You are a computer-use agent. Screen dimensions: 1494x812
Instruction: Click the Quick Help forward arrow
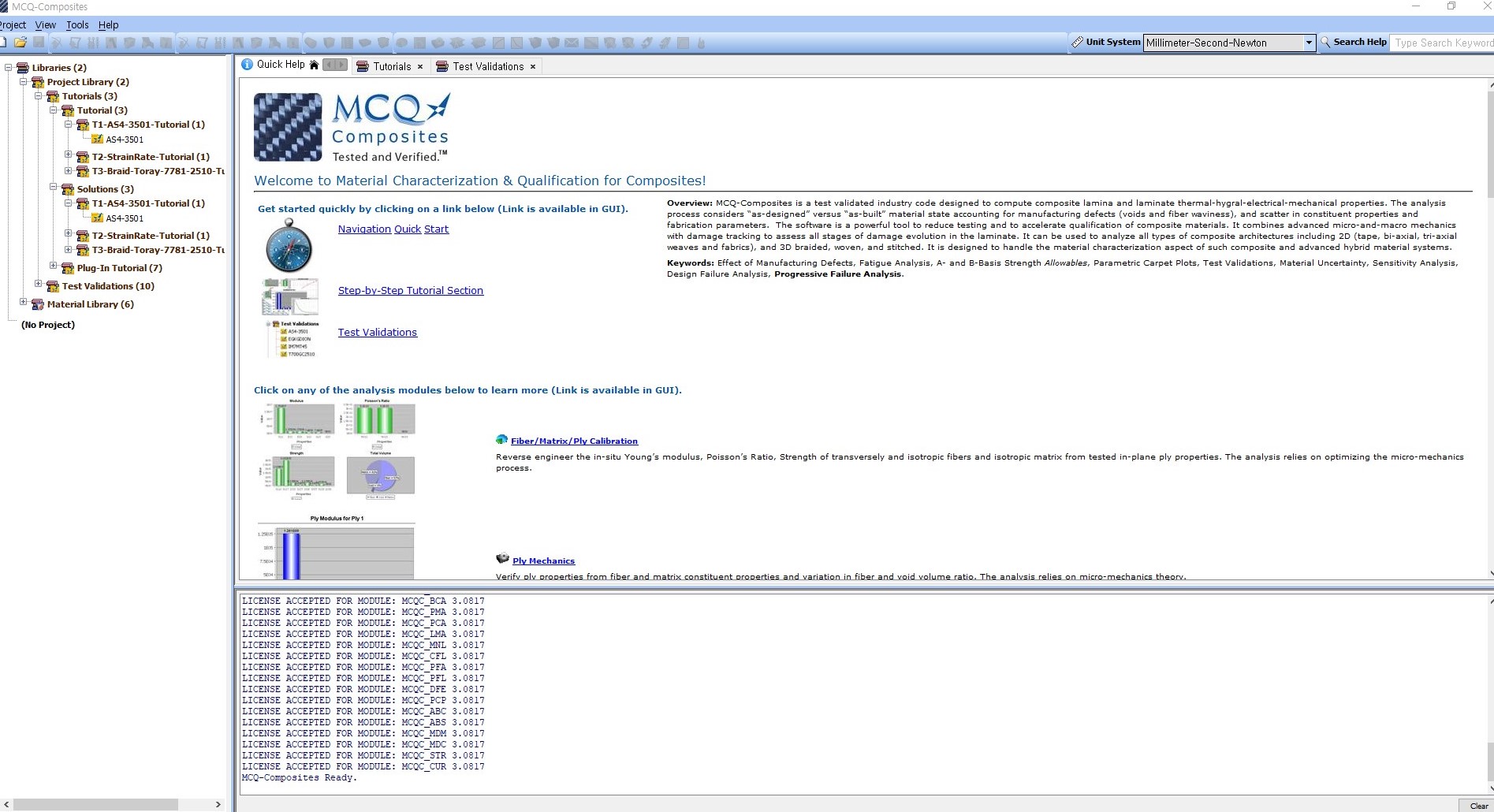pos(341,65)
